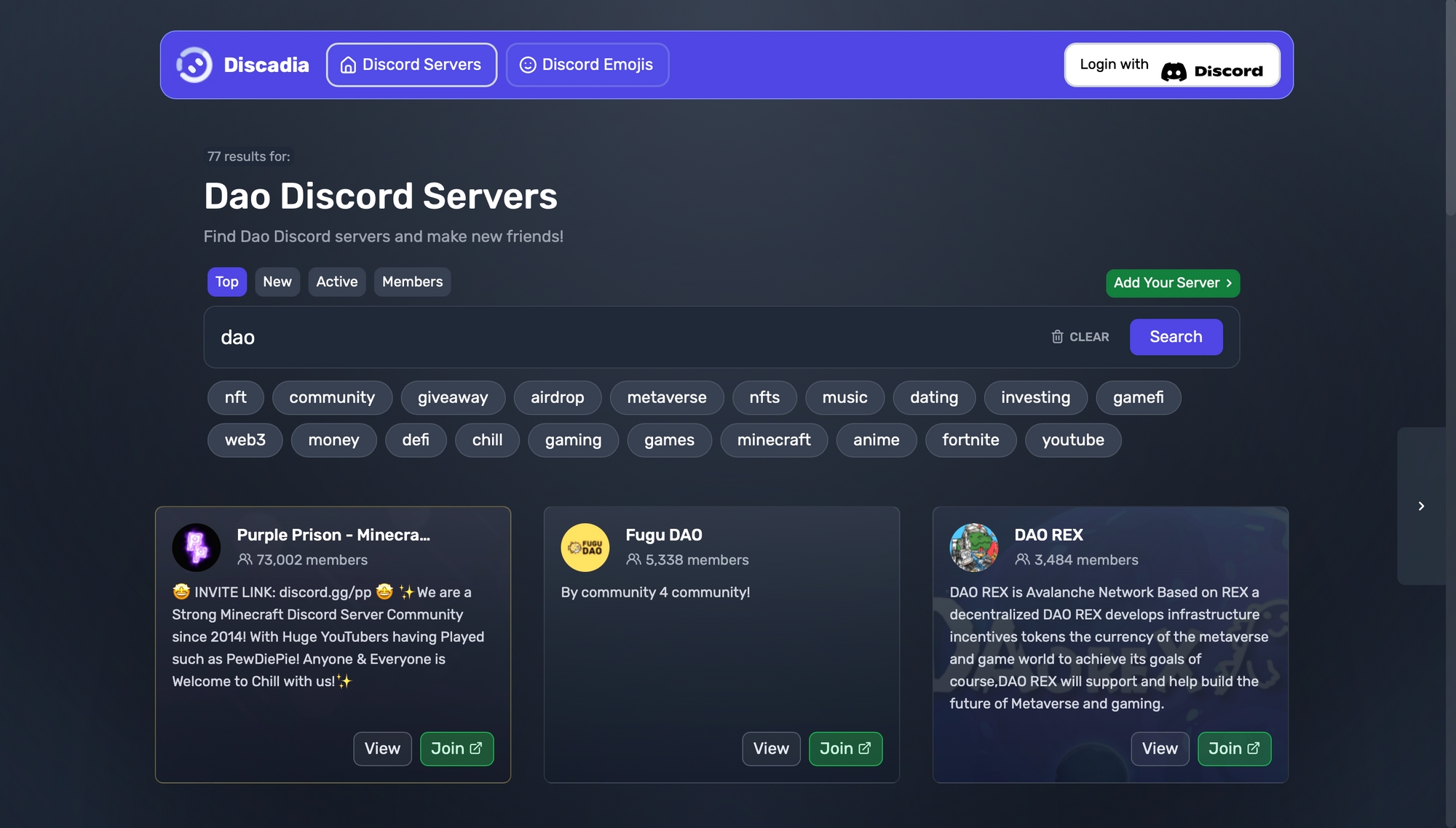
Task: Join the Purple Prison server
Action: 456,749
